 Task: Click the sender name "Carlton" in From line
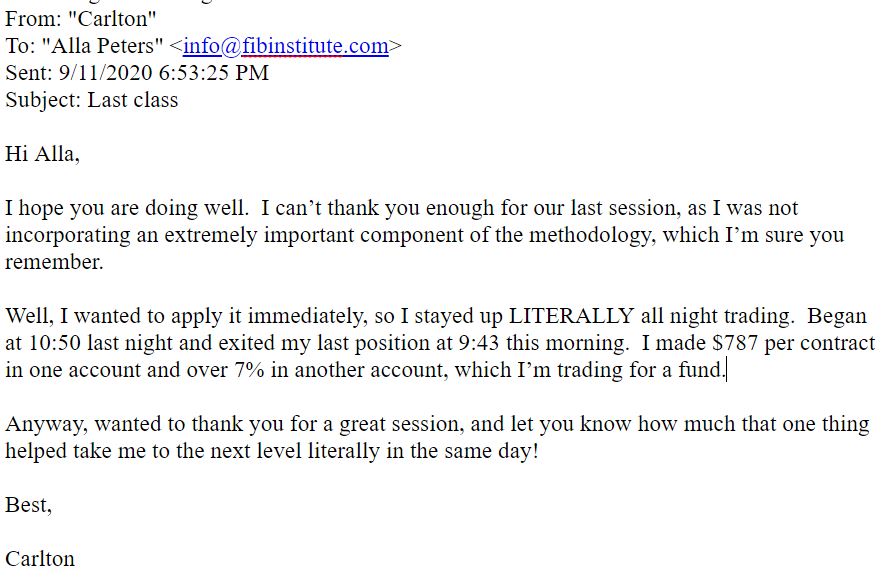click(x=112, y=19)
